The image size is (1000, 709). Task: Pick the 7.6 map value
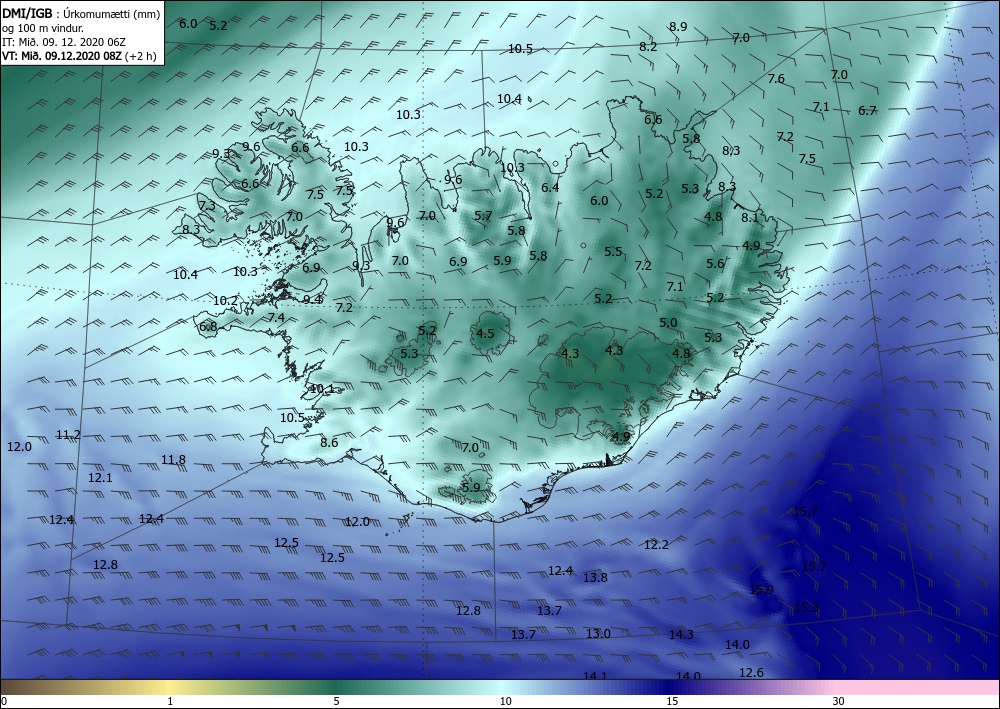(x=776, y=79)
